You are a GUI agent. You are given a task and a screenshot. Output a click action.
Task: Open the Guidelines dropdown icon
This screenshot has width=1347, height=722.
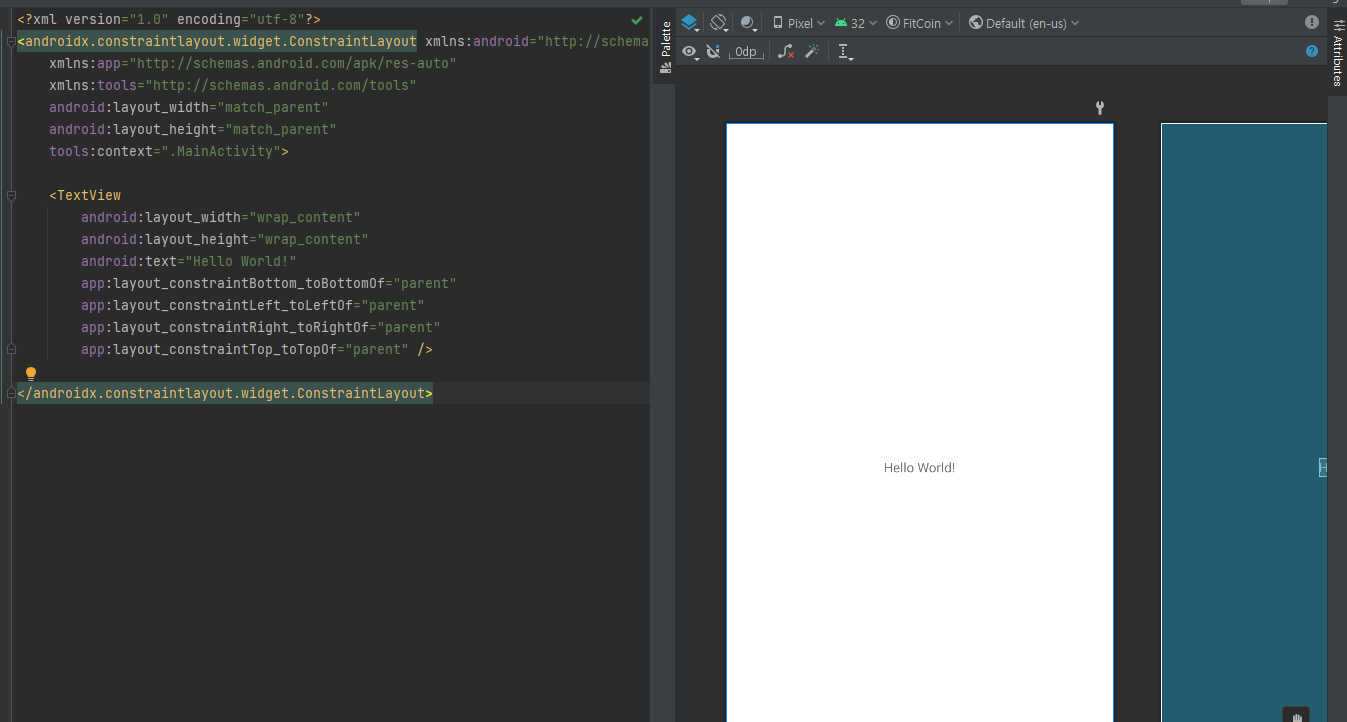[845, 52]
